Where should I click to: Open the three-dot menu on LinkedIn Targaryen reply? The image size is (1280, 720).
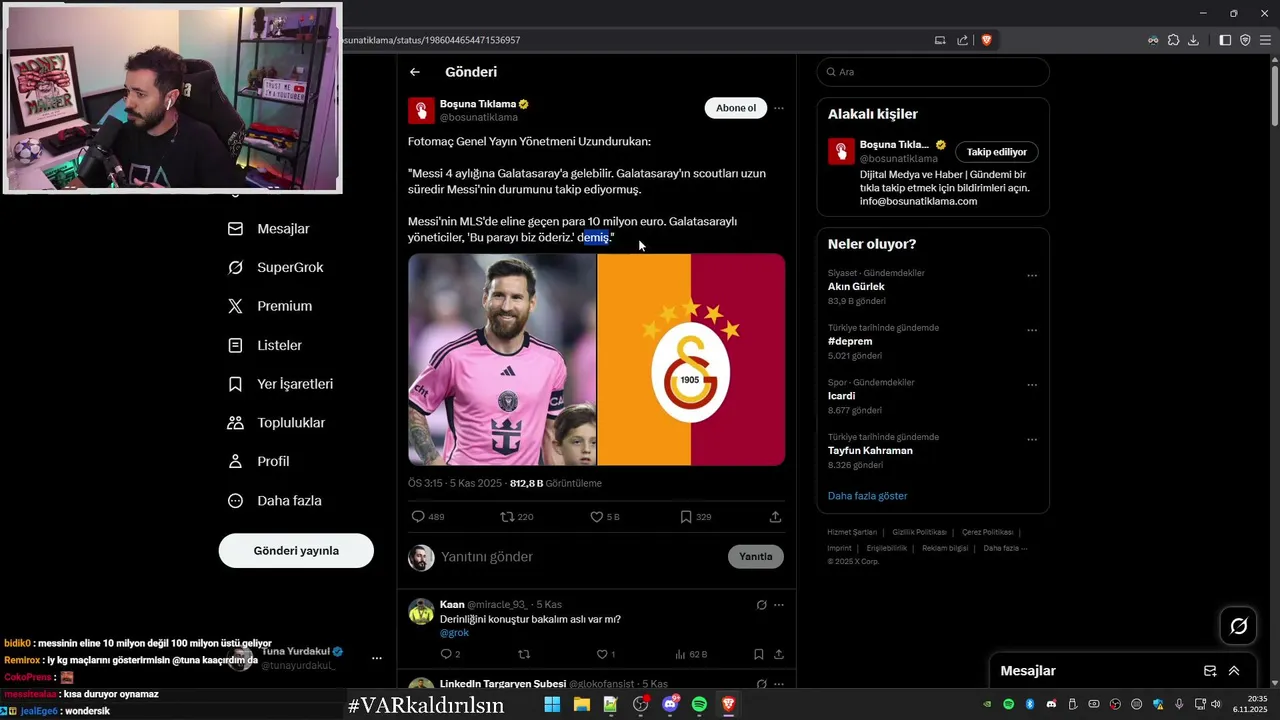coord(779,684)
